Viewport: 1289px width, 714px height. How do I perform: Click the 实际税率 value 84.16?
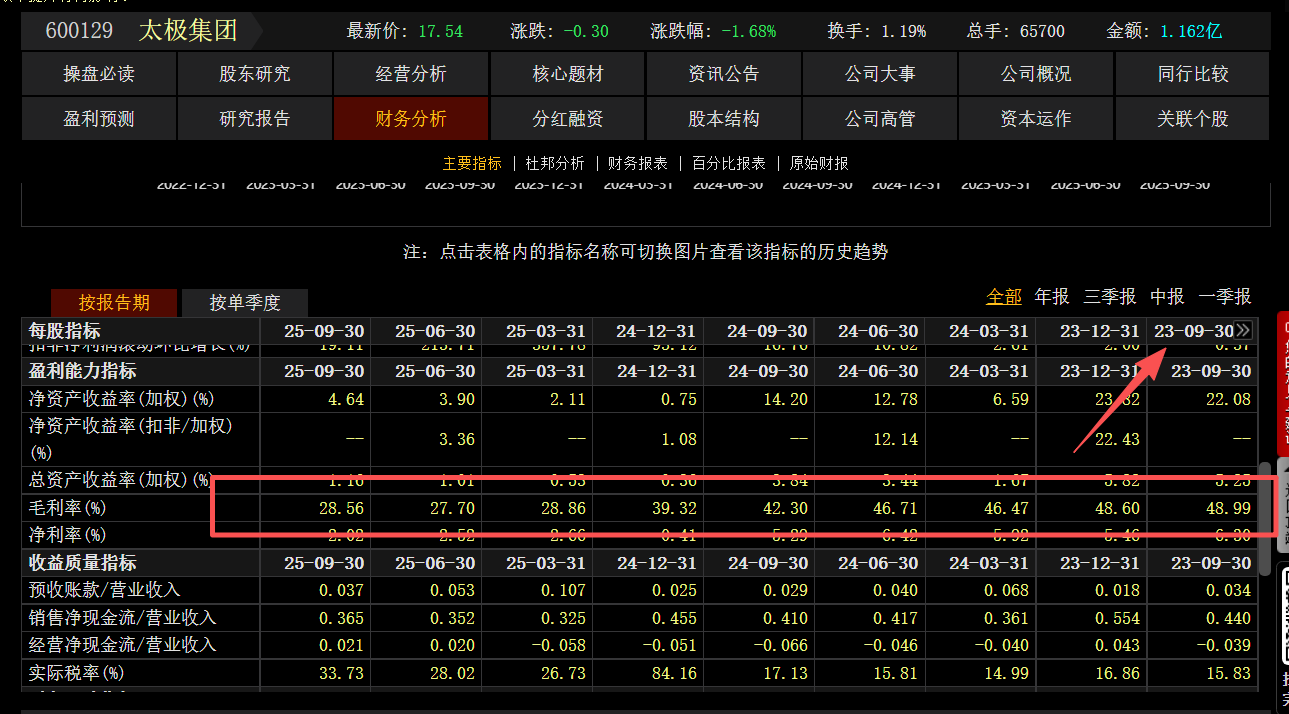[x=674, y=673]
